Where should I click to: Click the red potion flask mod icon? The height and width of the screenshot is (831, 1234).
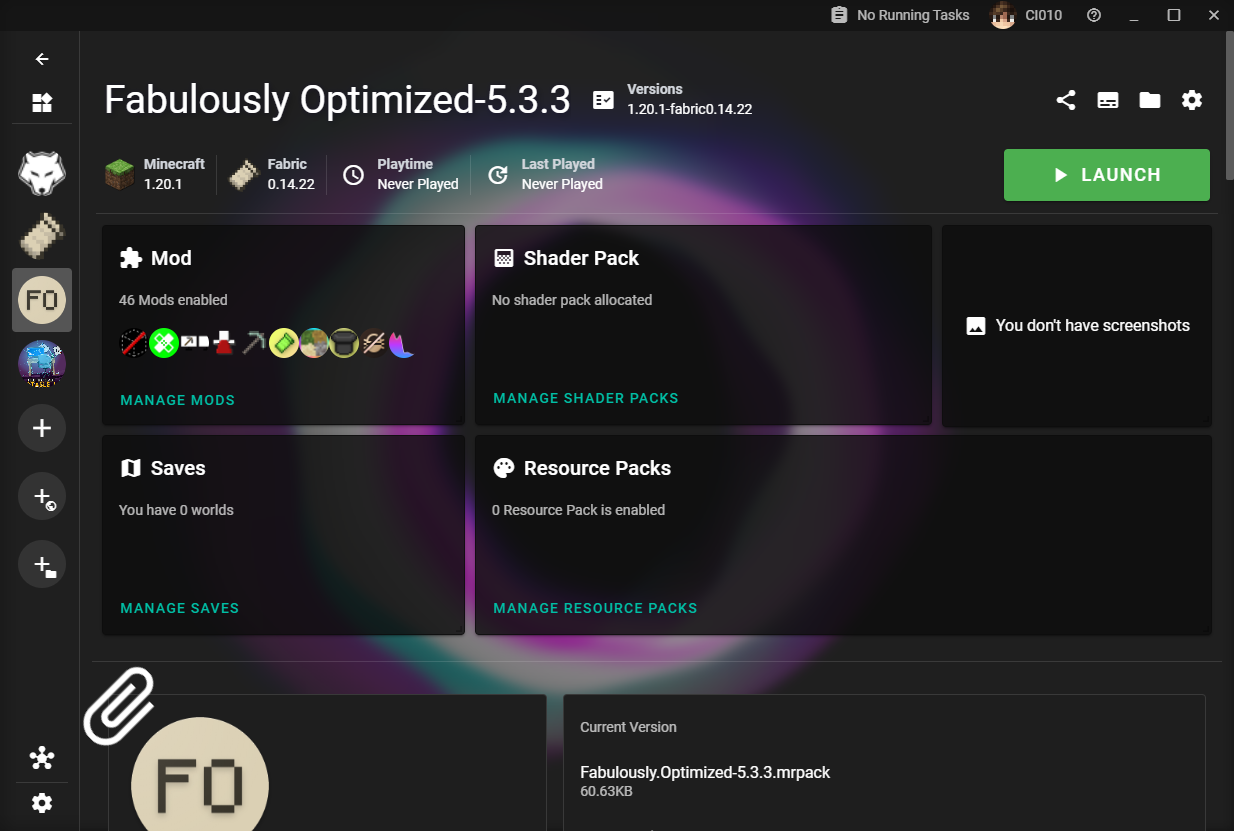[224, 343]
